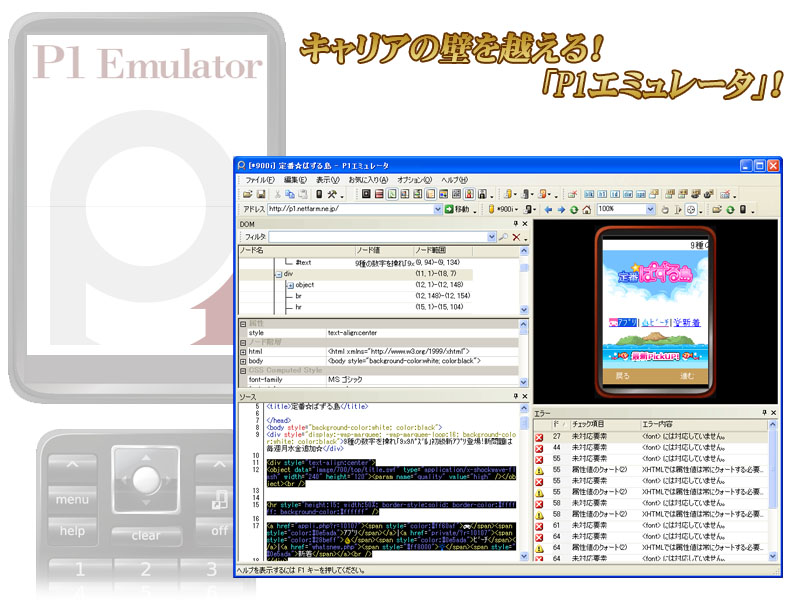Click the black phone icon beside the hammer
Viewport: 800px width, 600px height.
(319, 194)
